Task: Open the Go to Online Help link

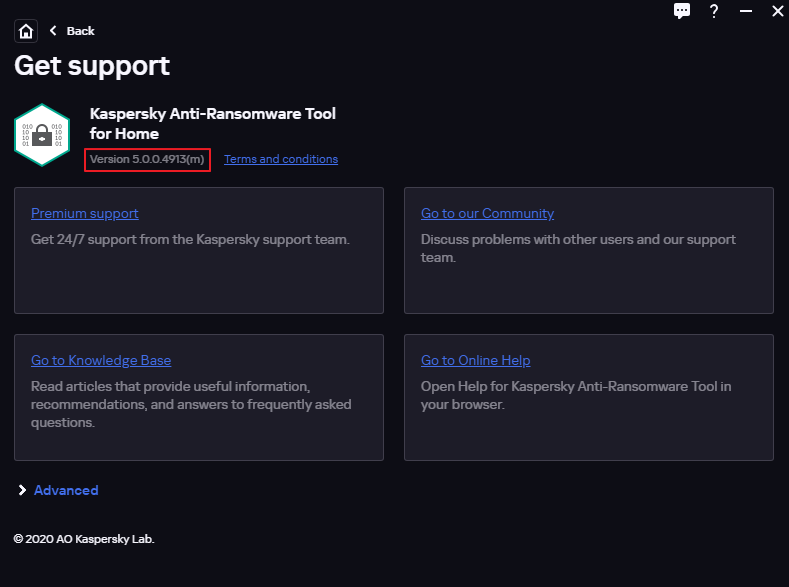Action: tap(476, 360)
